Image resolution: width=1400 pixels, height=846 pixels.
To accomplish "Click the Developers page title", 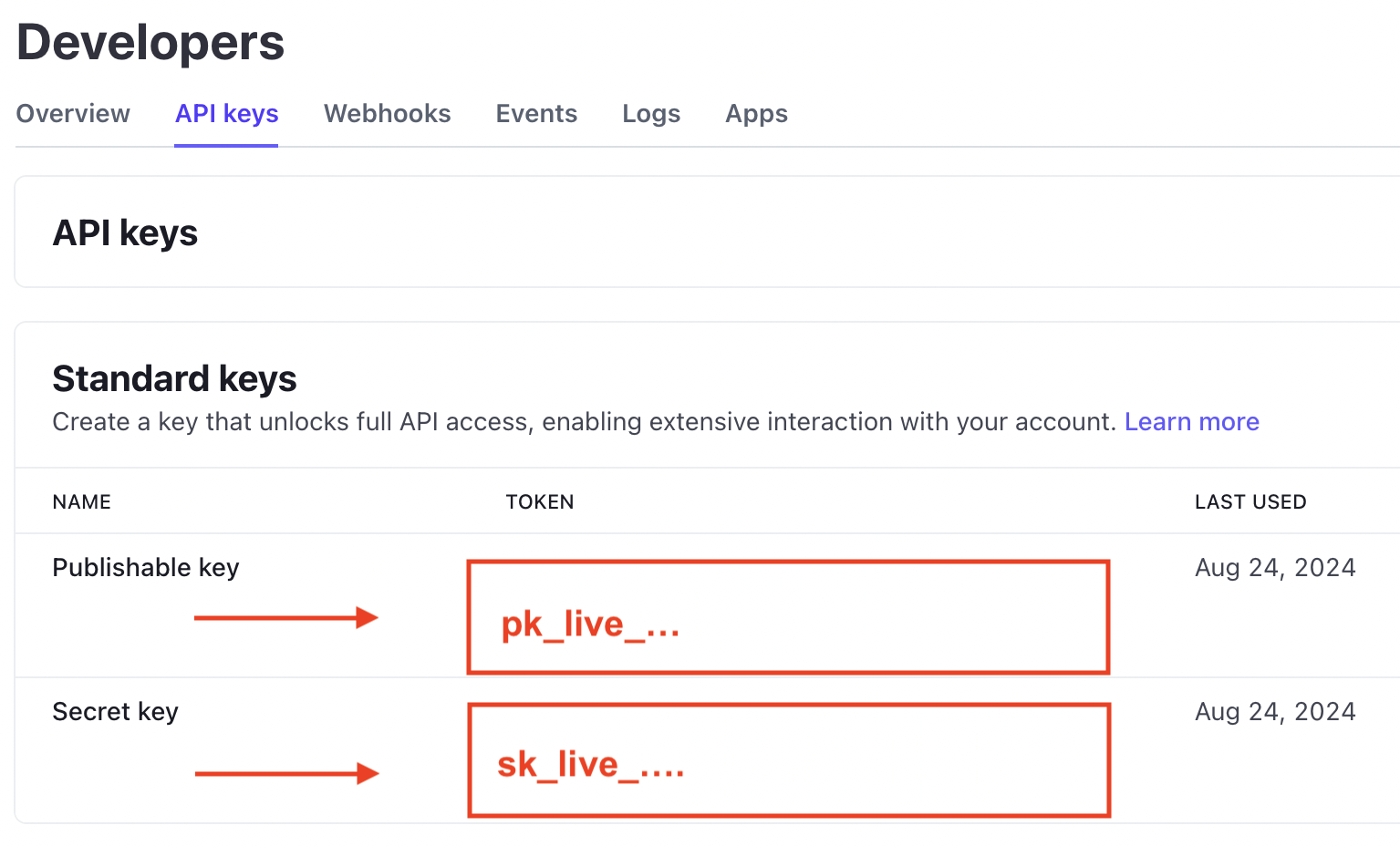I will click(150, 43).
